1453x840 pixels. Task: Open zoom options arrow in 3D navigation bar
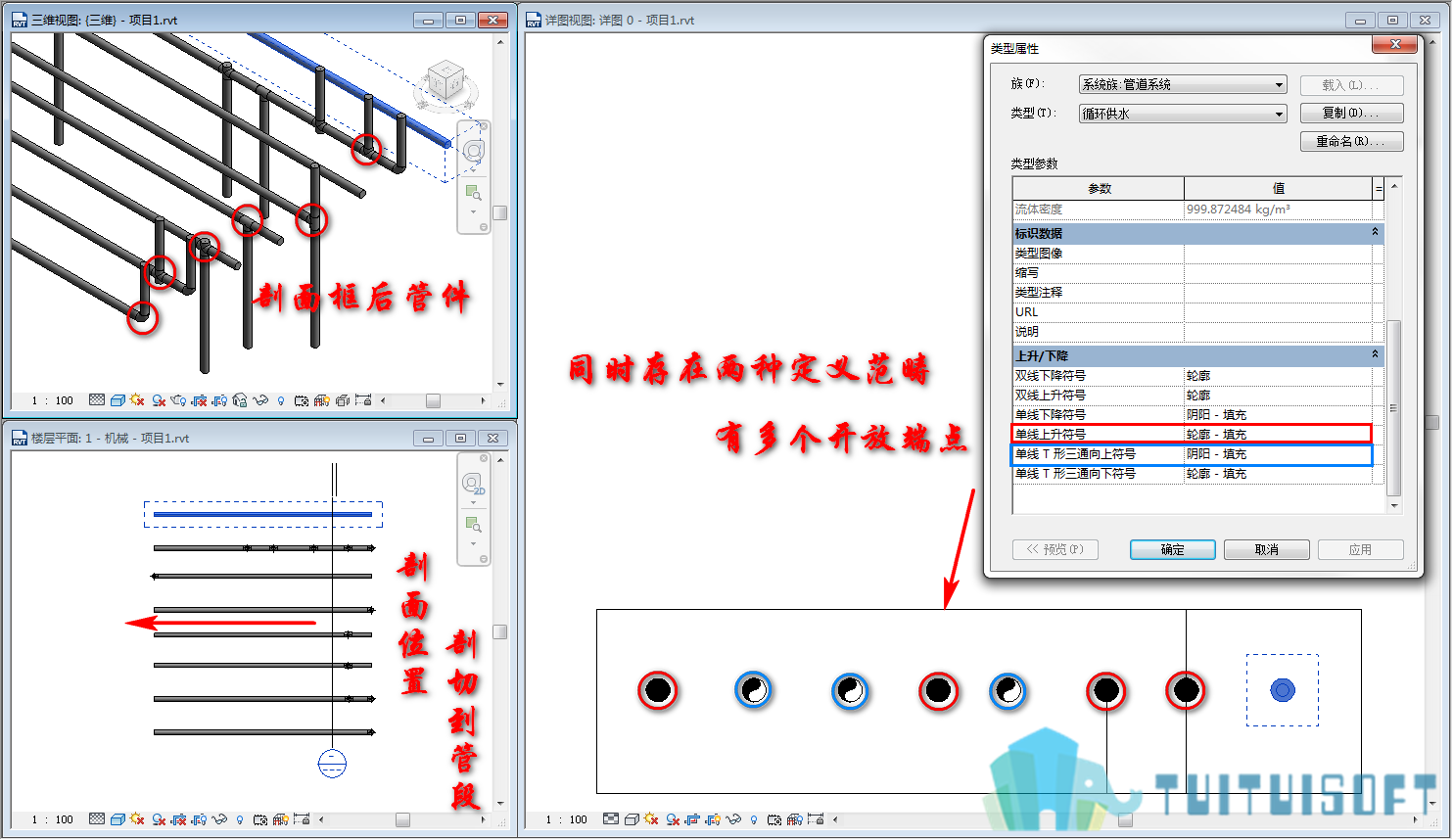[x=474, y=212]
